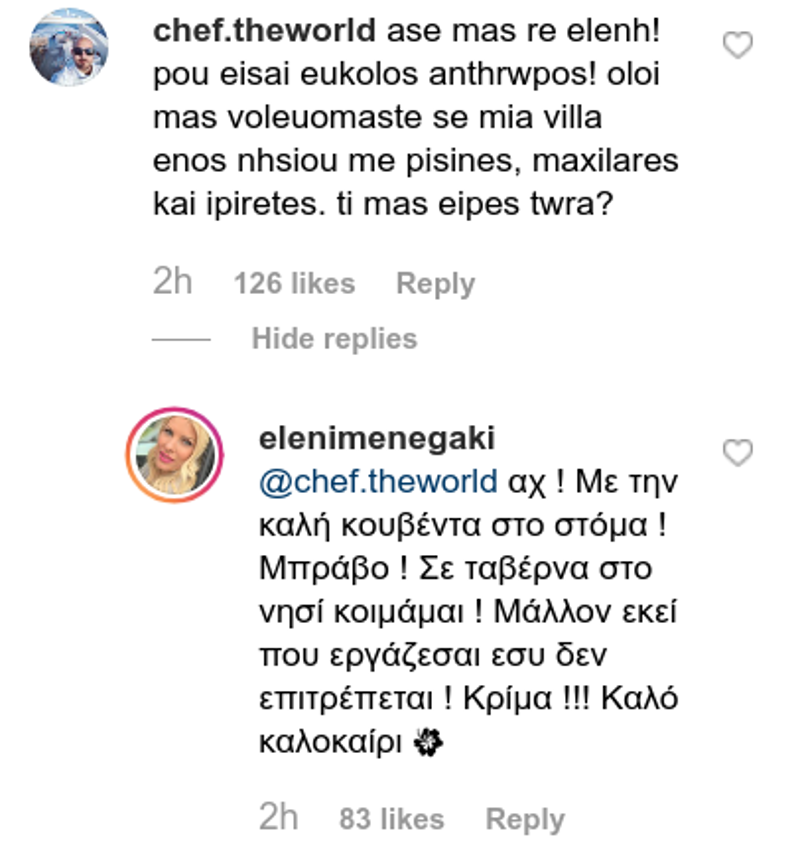Viewport: 800px width, 849px height.
Task: Reply to elenimenegaki's comment
Action: pos(525,820)
